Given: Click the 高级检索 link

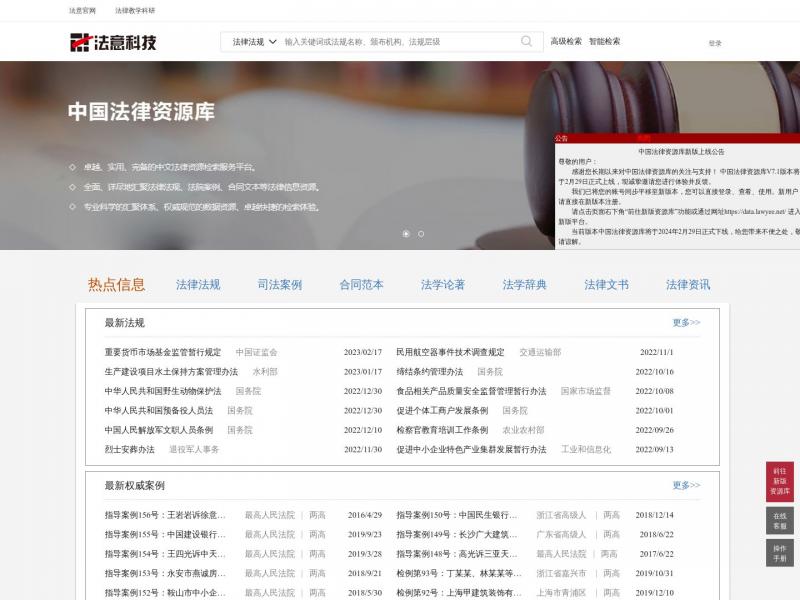Looking at the screenshot, I should click(566, 42).
